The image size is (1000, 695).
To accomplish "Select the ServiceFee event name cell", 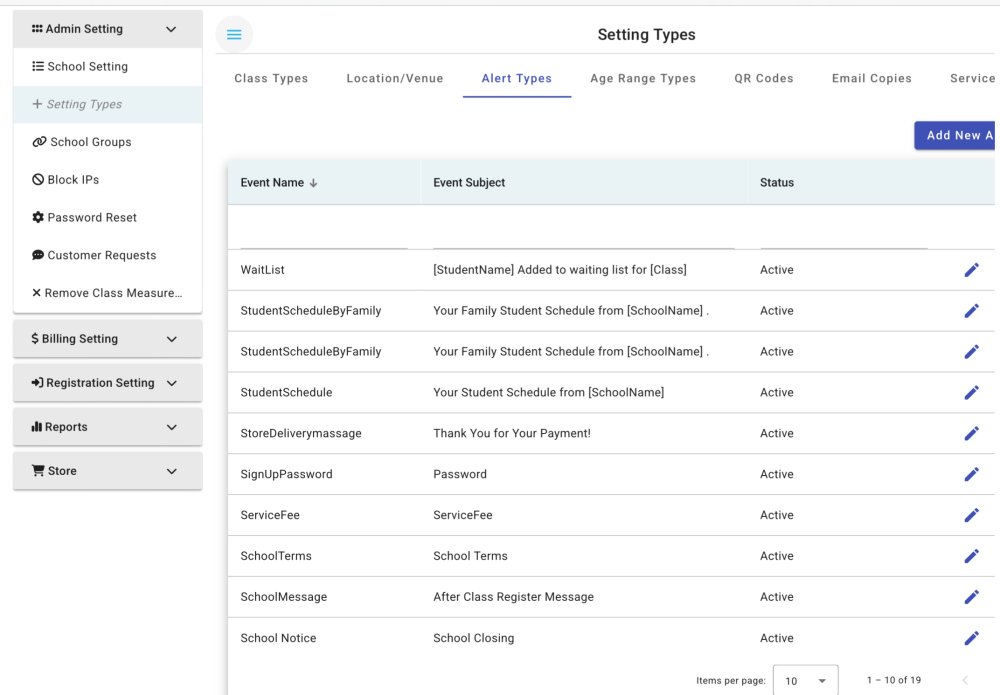I will click(270, 515).
